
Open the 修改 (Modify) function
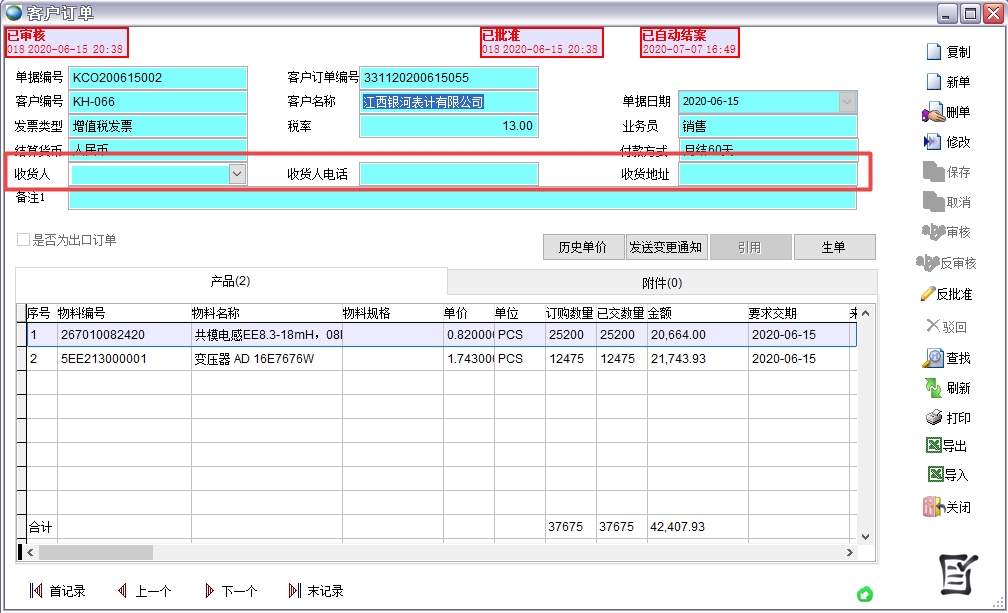951,141
